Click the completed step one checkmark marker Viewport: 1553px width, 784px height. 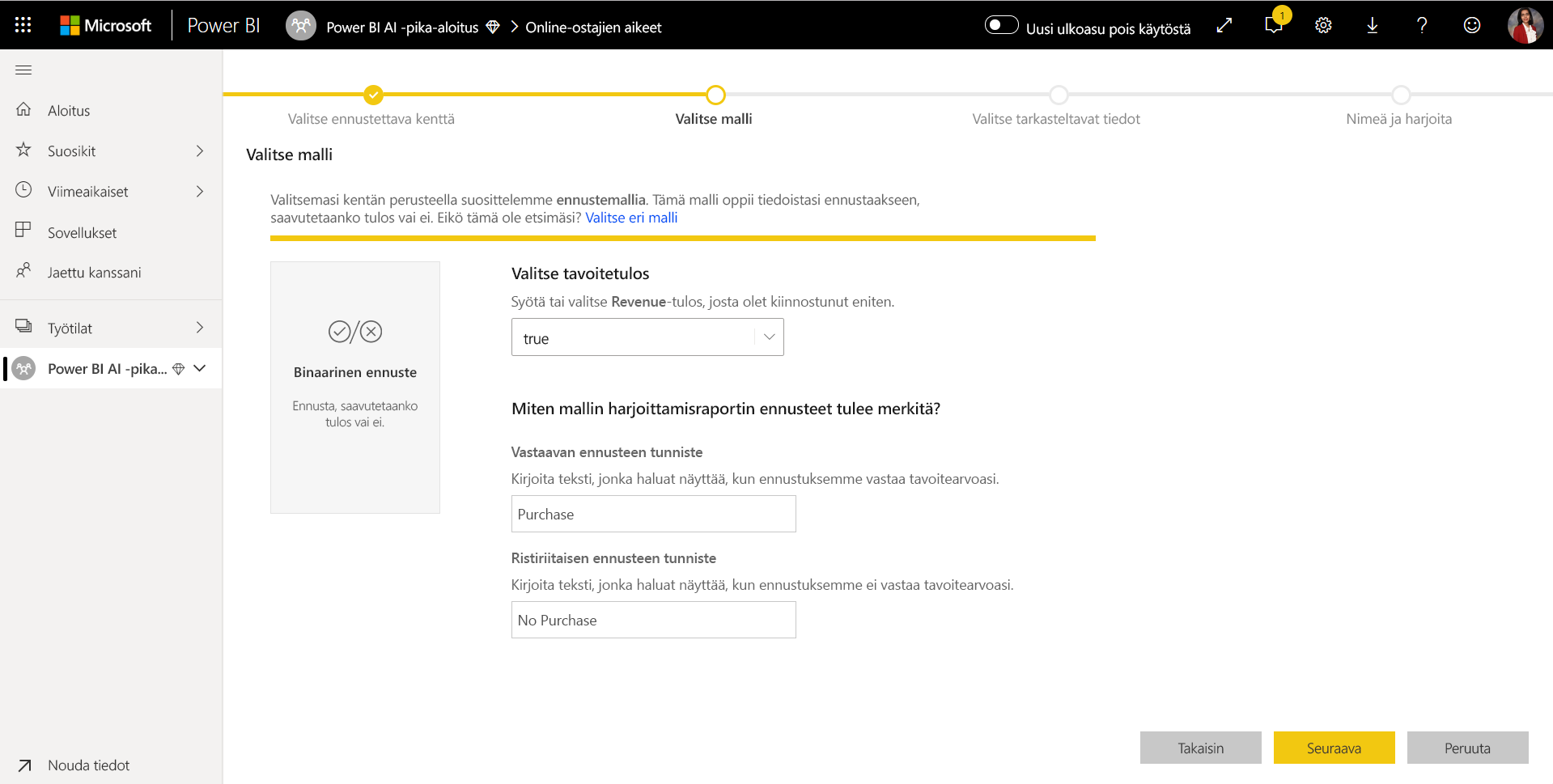click(x=373, y=95)
